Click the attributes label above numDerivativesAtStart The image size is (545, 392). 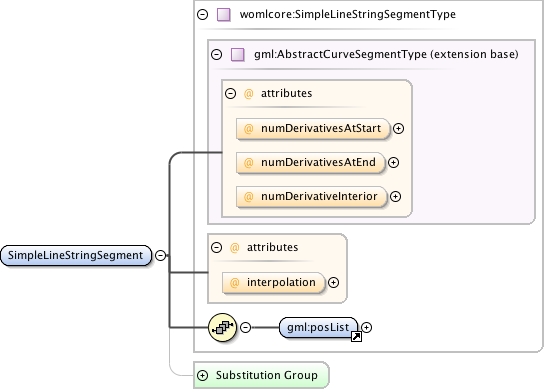286,93
